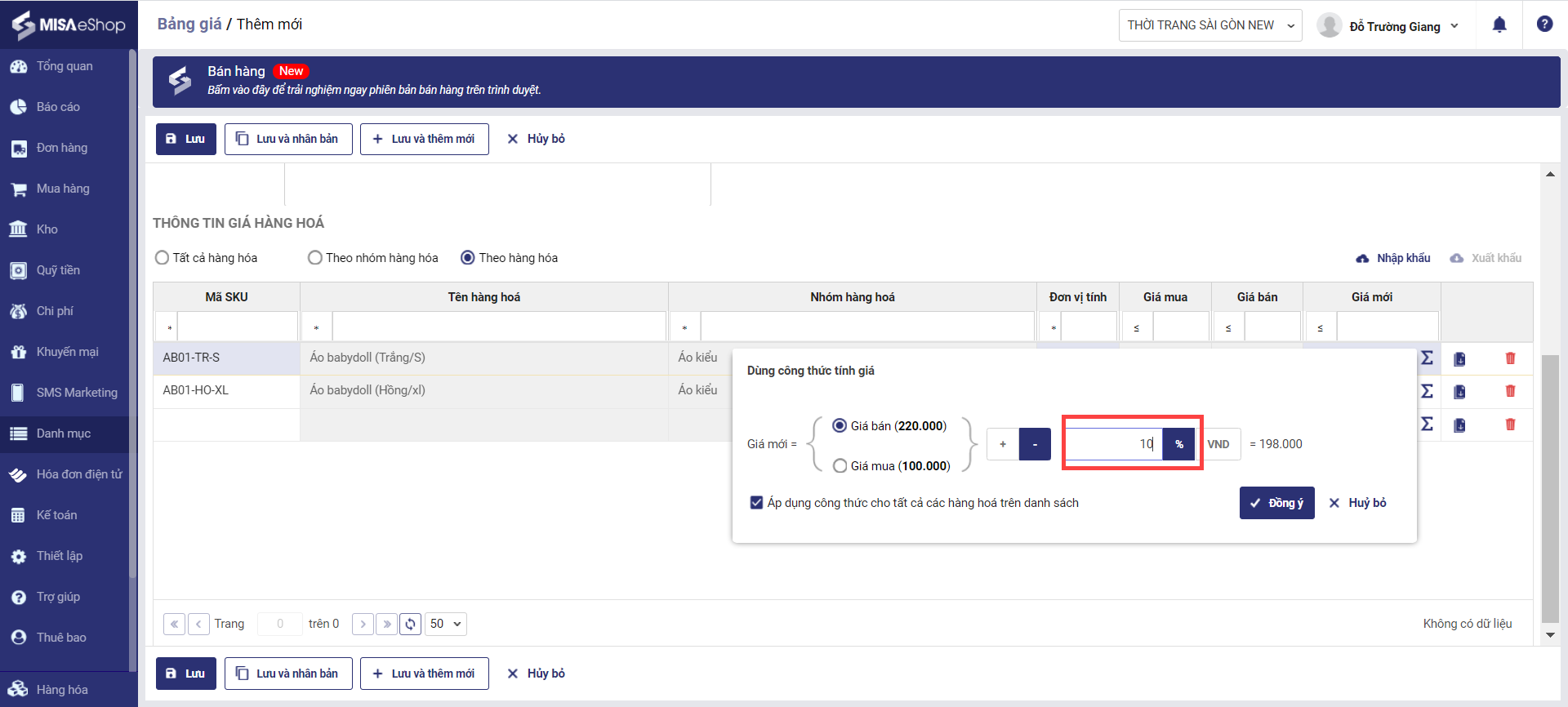
Task: Open Đơn hàng in the sidebar
Action: [61, 148]
